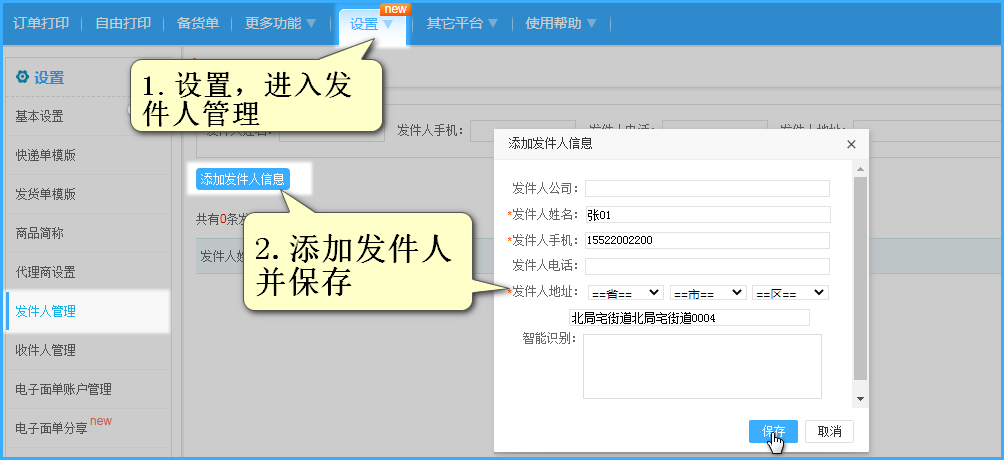Click the 发件人公司 input field
The image size is (1004, 460).
[x=708, y=188]
